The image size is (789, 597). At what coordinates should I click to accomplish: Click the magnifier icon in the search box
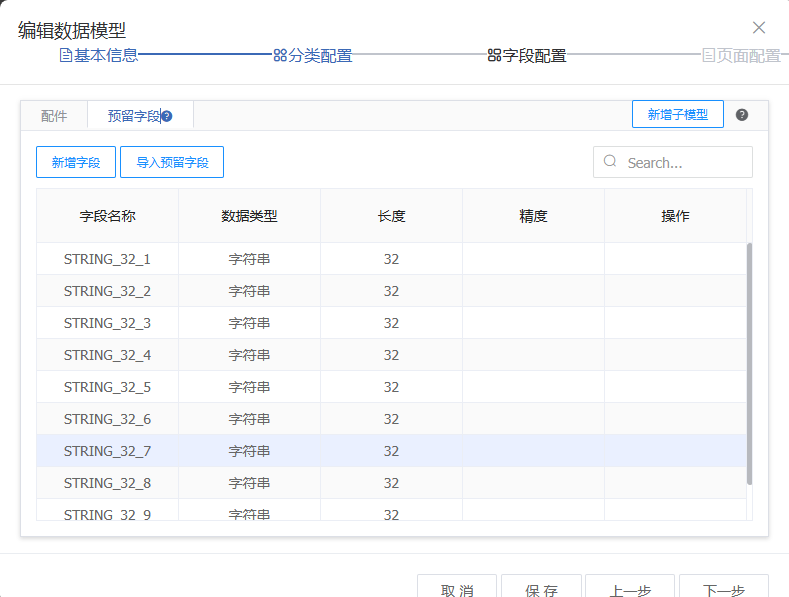[610, 162]
